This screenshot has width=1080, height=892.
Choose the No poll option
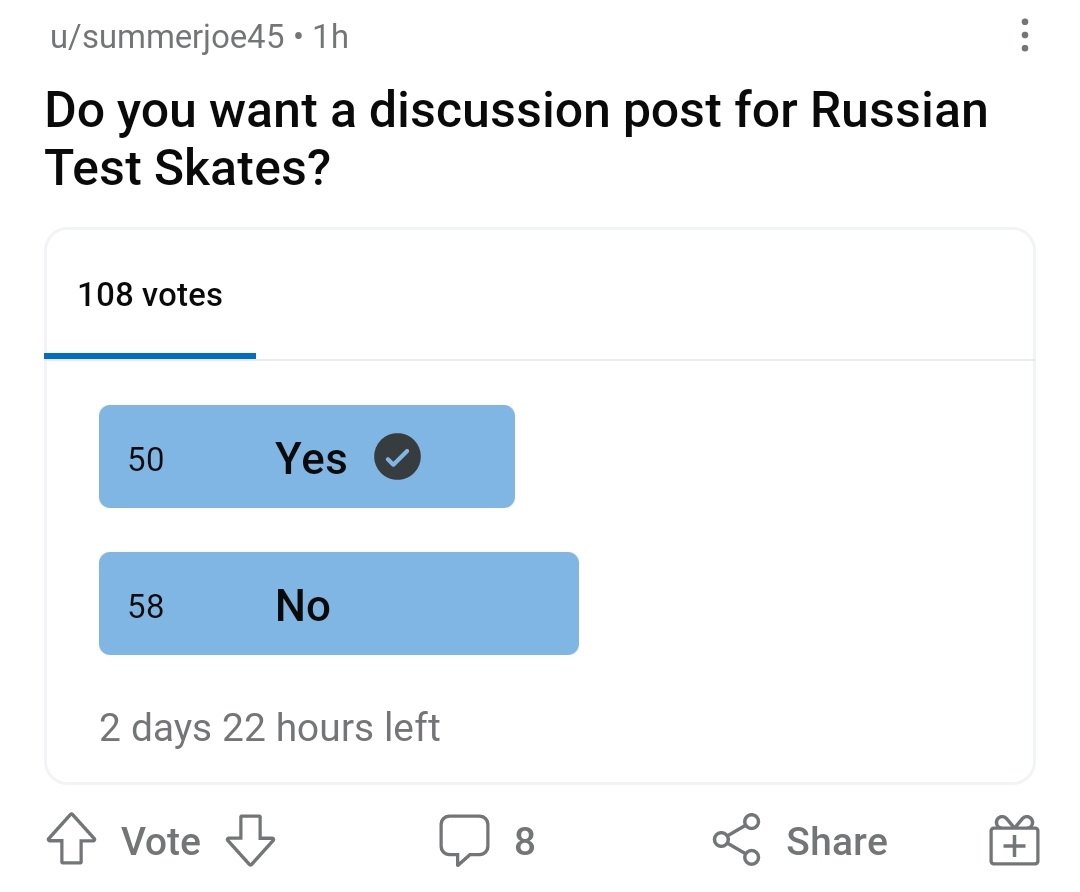[338, 605]
